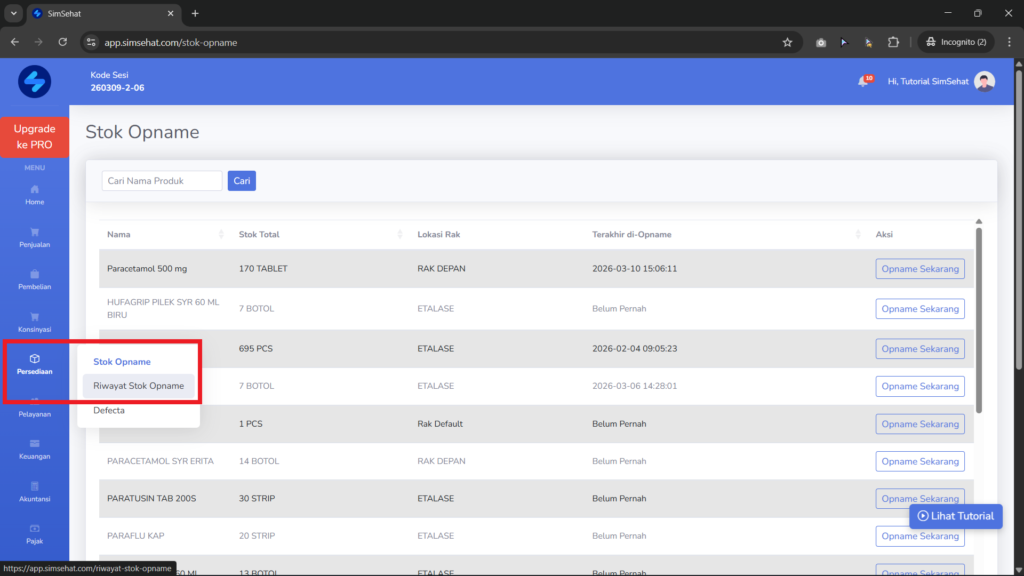Click the Cari search button
This screenshot has width=1024, height=576.
click(x=242, y=181)
